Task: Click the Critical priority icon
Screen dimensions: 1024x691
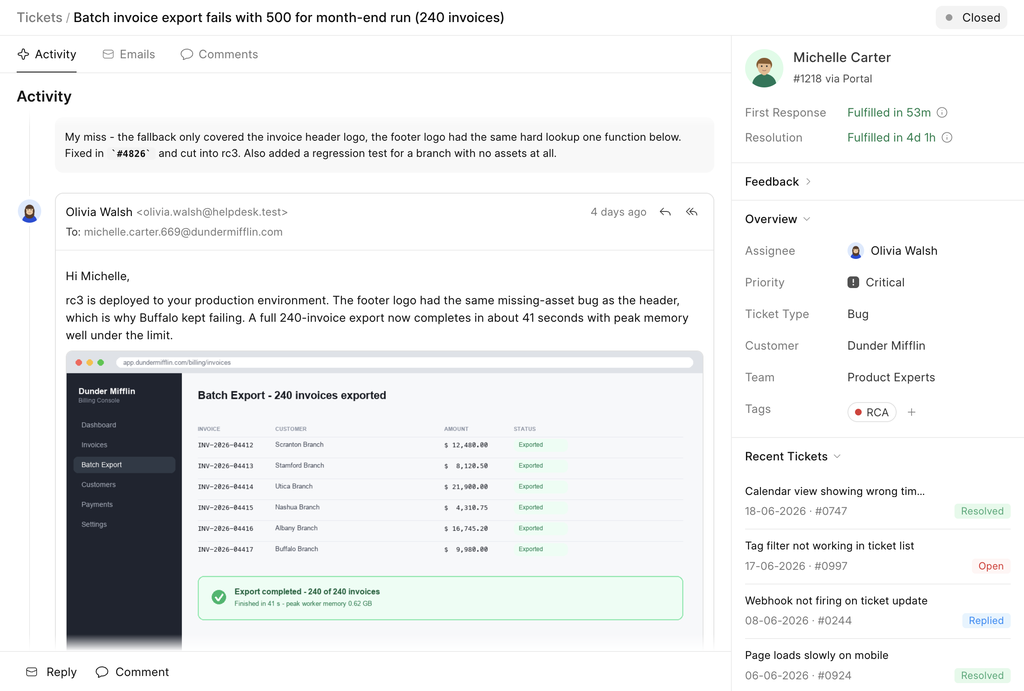Action: click(x=853, y=282)
